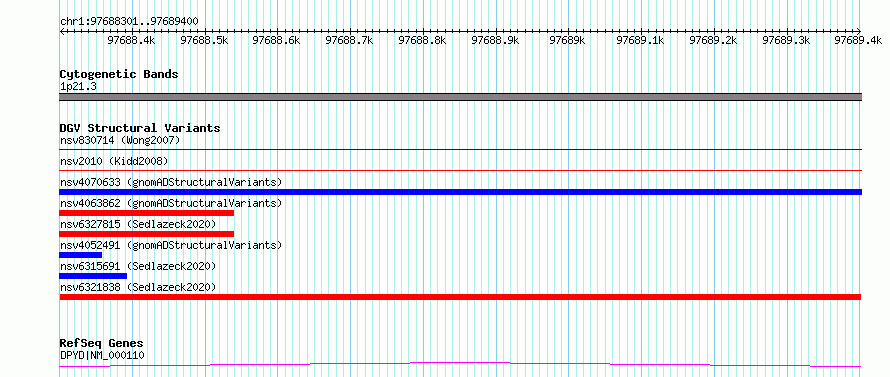This screenshot has height=377, width=890.
Task: Click the 97688.6k ruler position
Action: click(276, 40)
